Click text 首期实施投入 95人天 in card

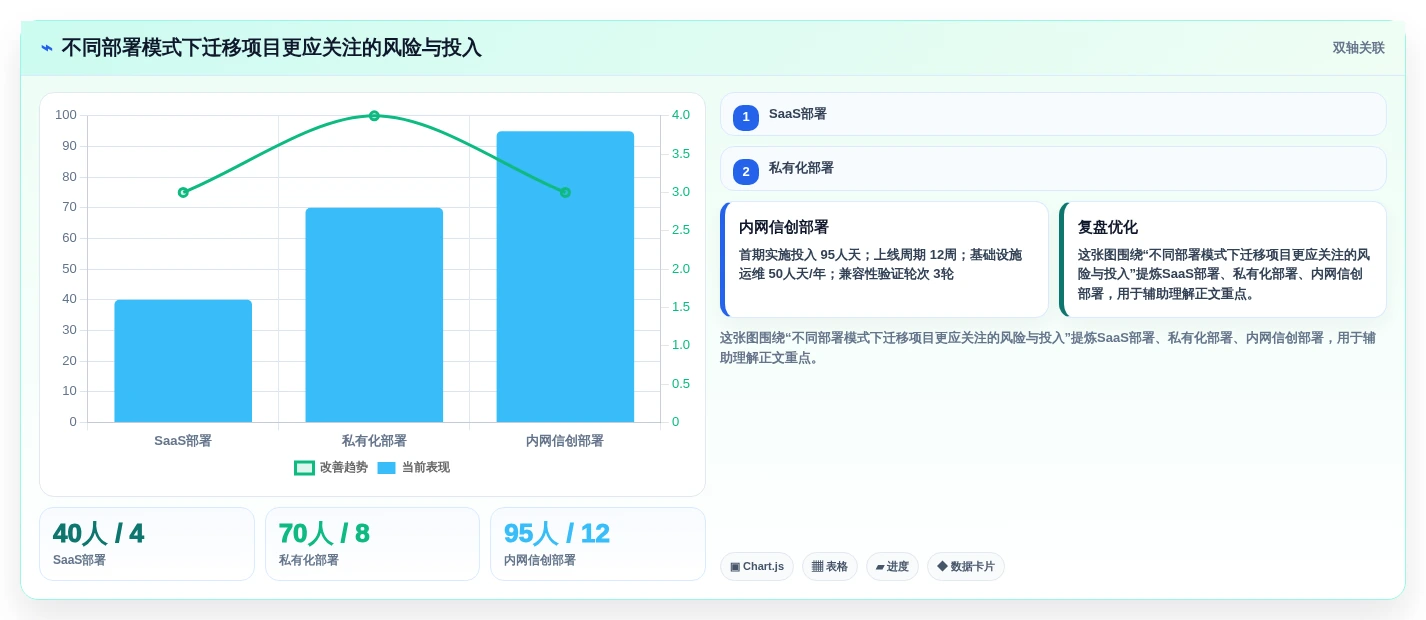coord(801,255)
